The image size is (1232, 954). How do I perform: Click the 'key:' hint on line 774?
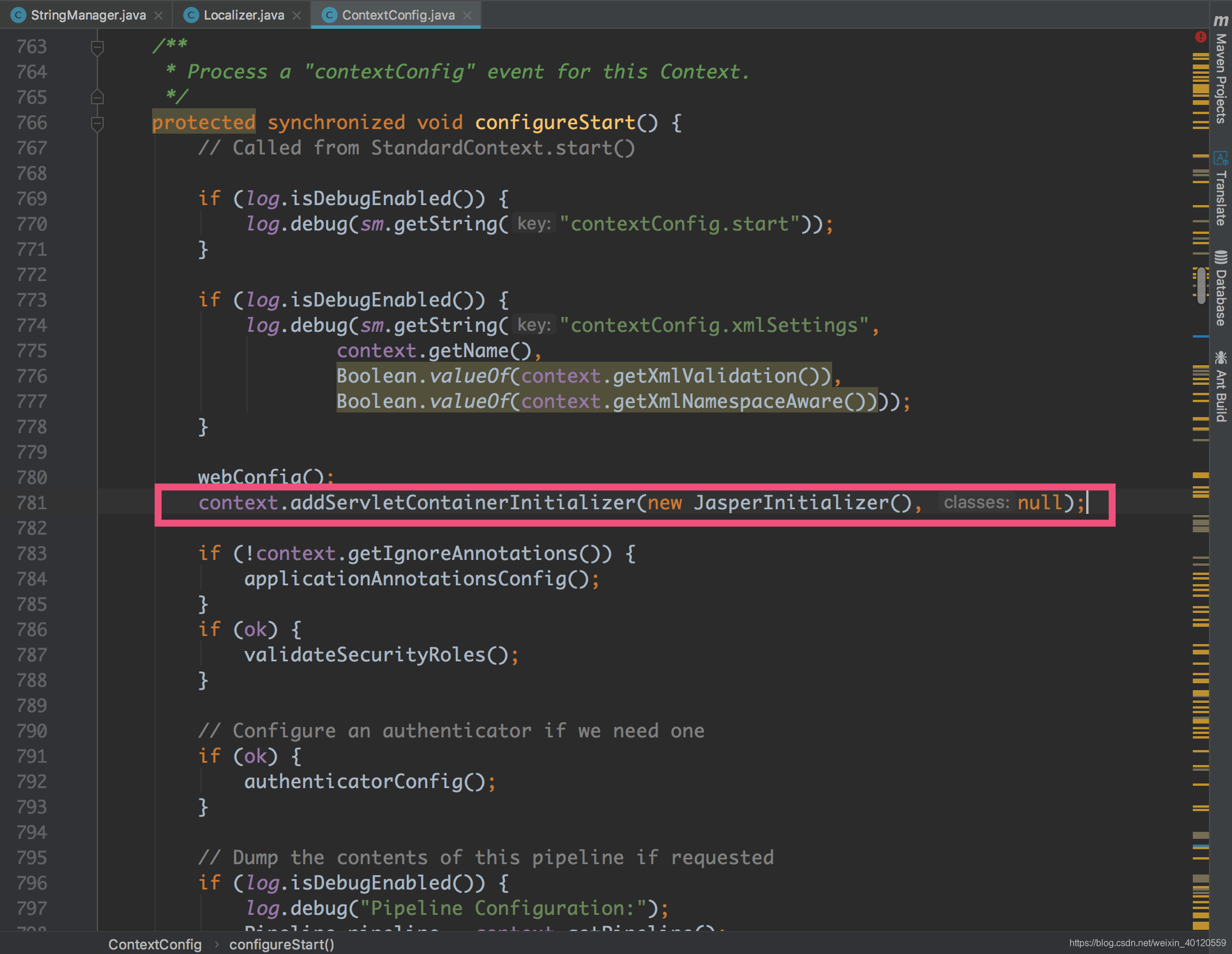[x=534, y=325]
